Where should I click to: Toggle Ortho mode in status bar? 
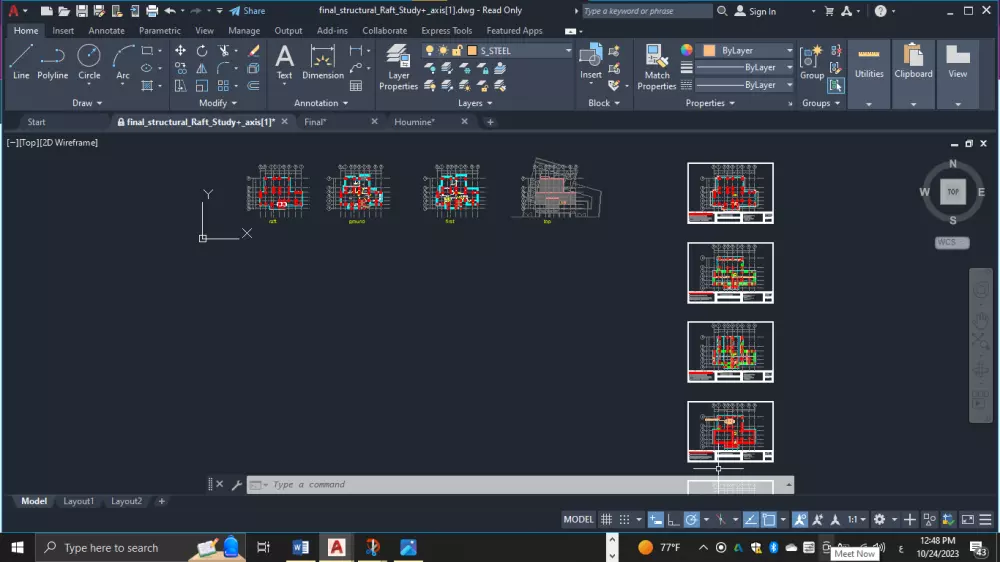pyautogui.click(x=673, y=519)
